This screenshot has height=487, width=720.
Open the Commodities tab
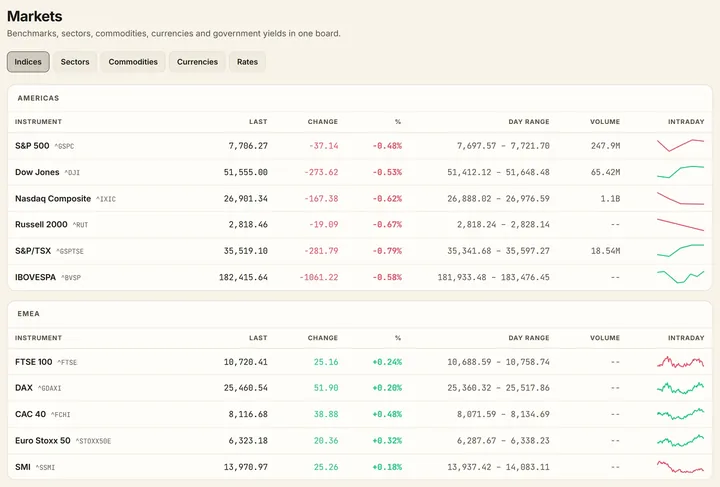(133, 62)
